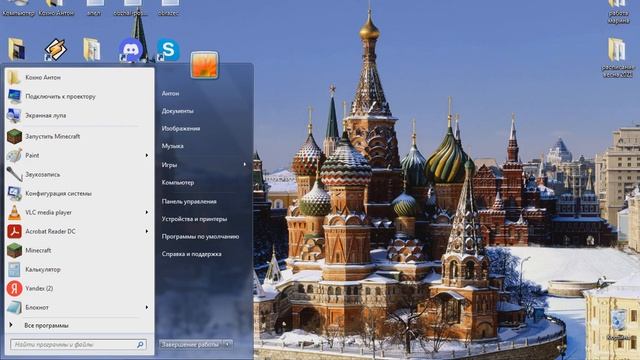Open the Звукозапись microphone icon
640x360 pixels.
coord(14,174)
